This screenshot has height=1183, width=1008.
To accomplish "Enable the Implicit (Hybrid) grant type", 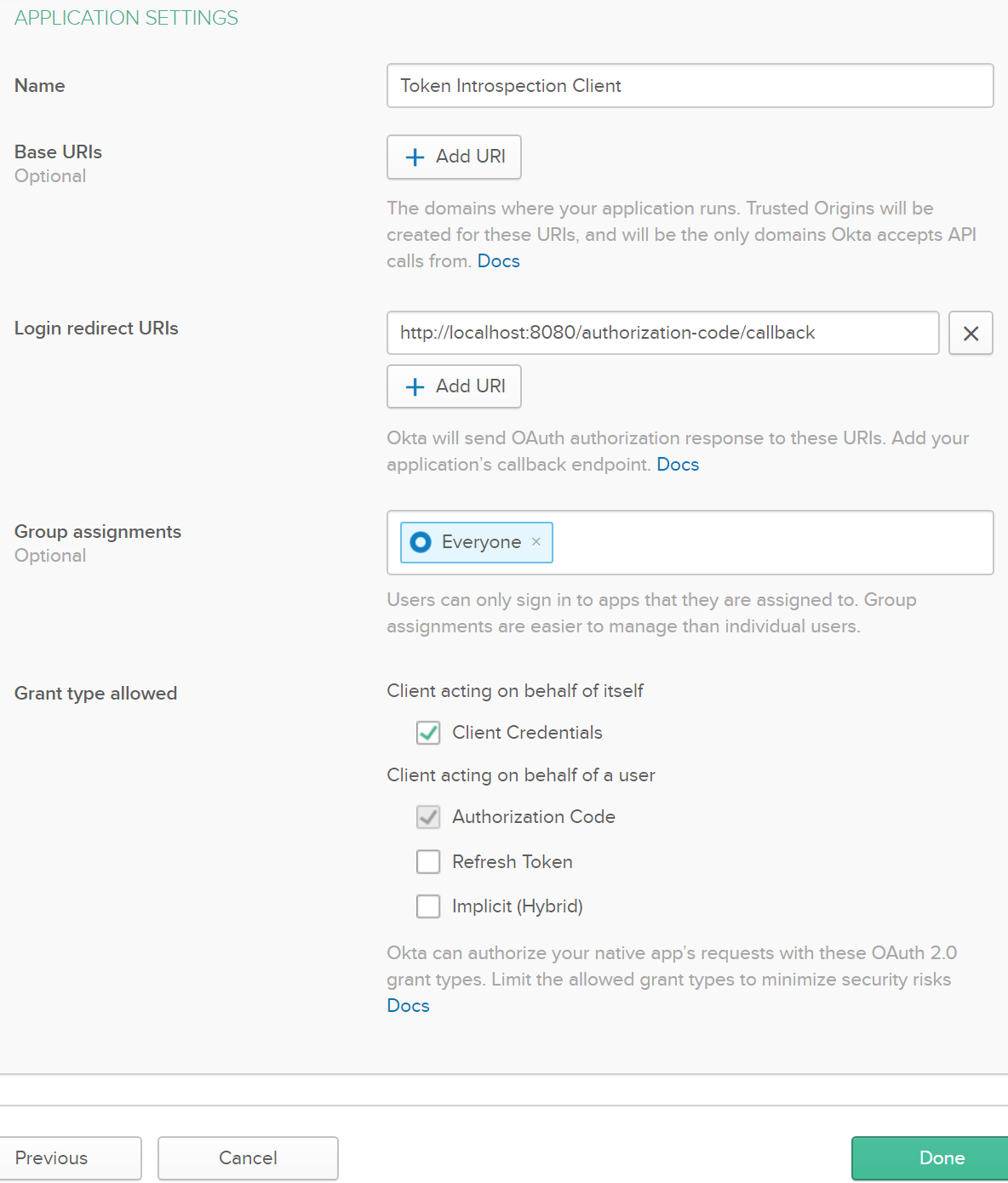I will (x=428, y=906).
